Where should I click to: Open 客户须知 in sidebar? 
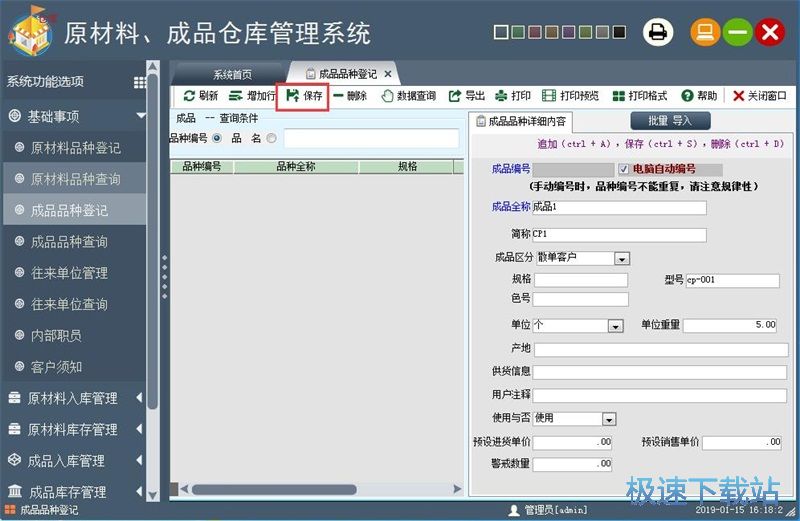coord(56,367)
